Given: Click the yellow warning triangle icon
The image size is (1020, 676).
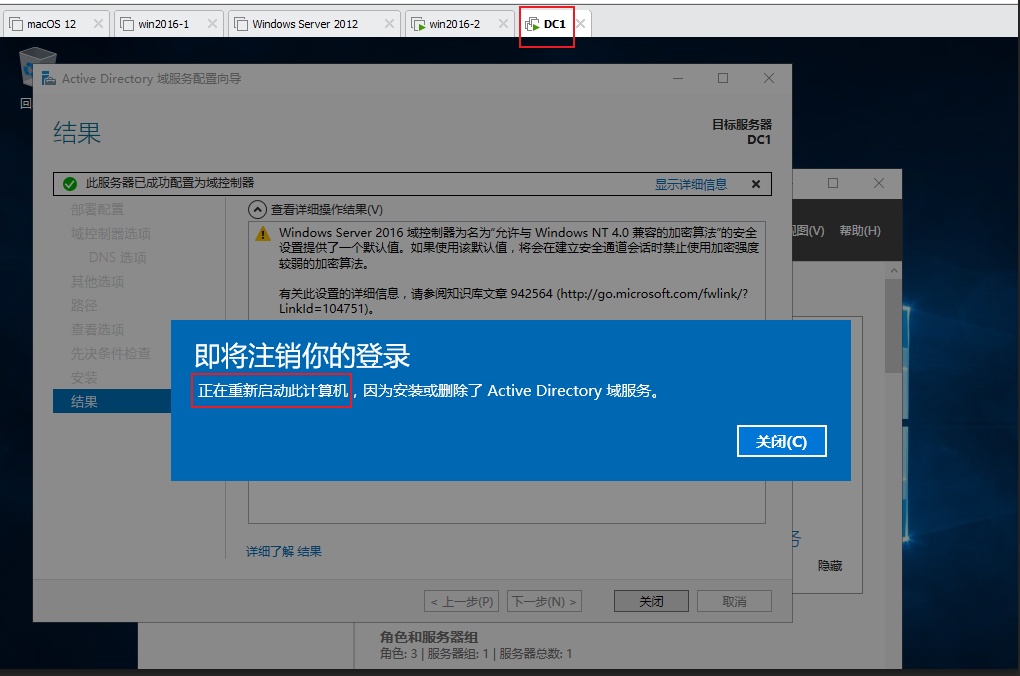Looking at the screenshot, I should pos(263,234).
